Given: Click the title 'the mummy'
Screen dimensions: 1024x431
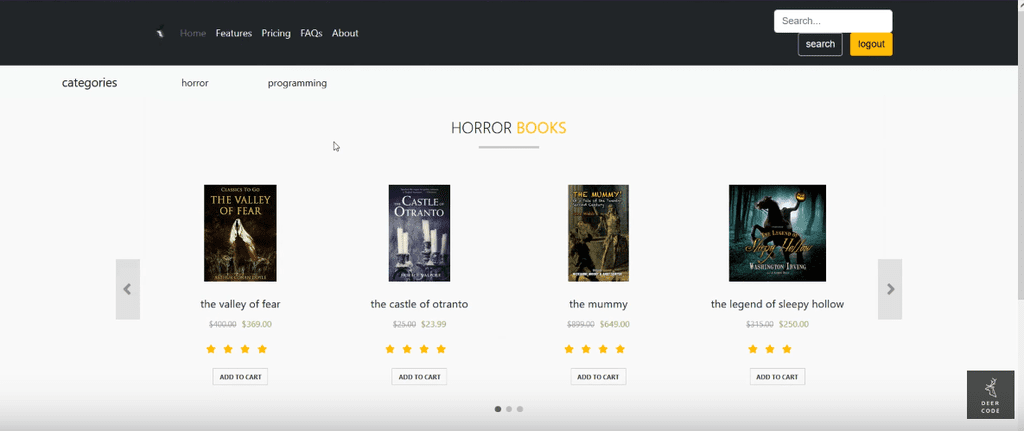Looking at the screenshot, I should (598, 304).
